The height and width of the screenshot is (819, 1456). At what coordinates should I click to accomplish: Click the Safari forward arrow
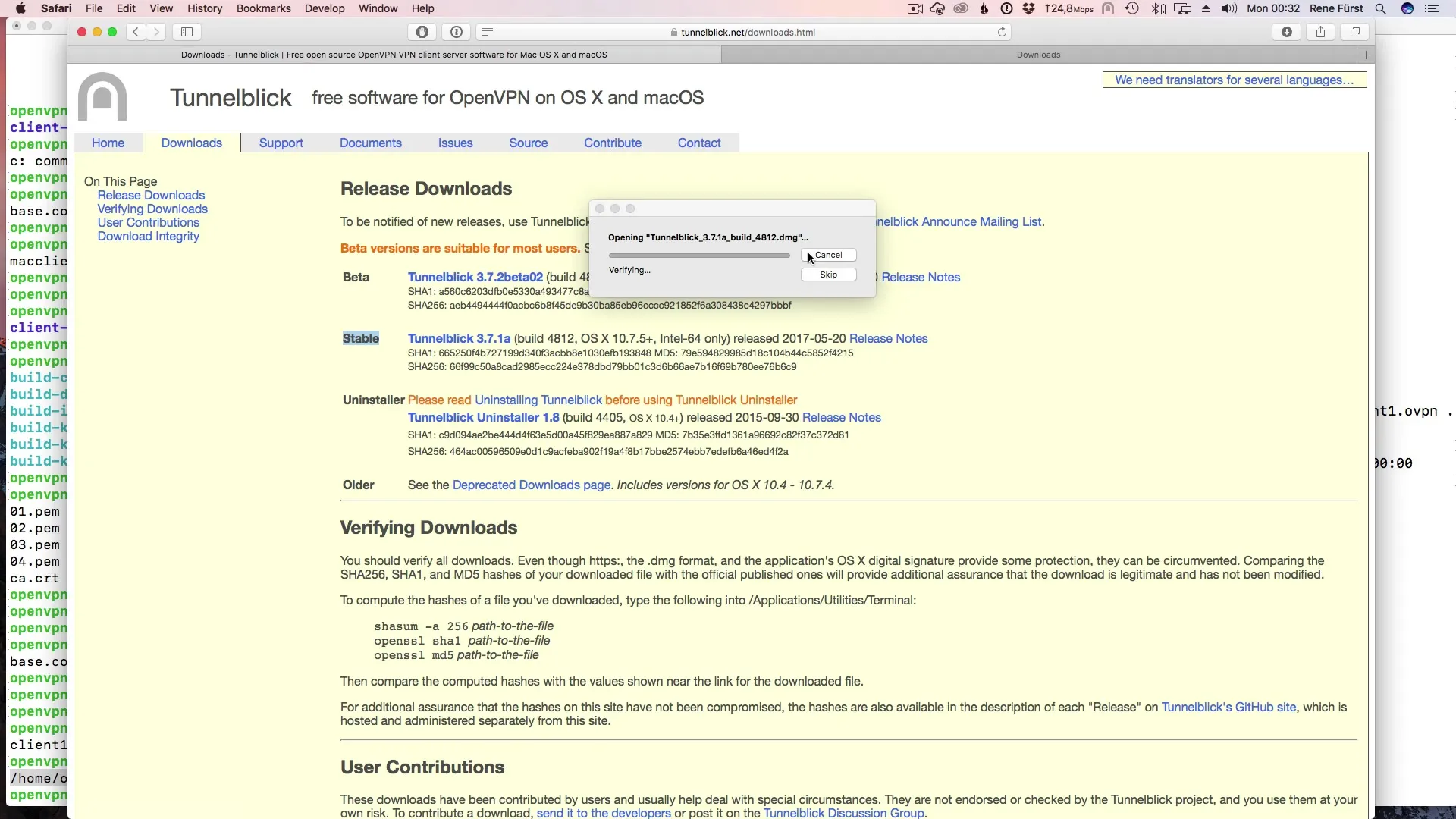tap(156, 32)
